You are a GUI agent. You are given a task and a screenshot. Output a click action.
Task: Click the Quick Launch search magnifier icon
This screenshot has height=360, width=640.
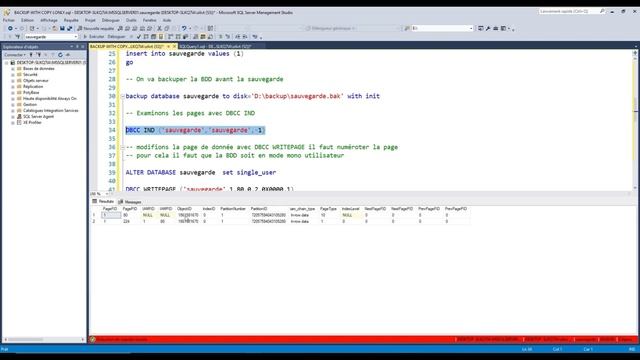[x=602, y=11]
